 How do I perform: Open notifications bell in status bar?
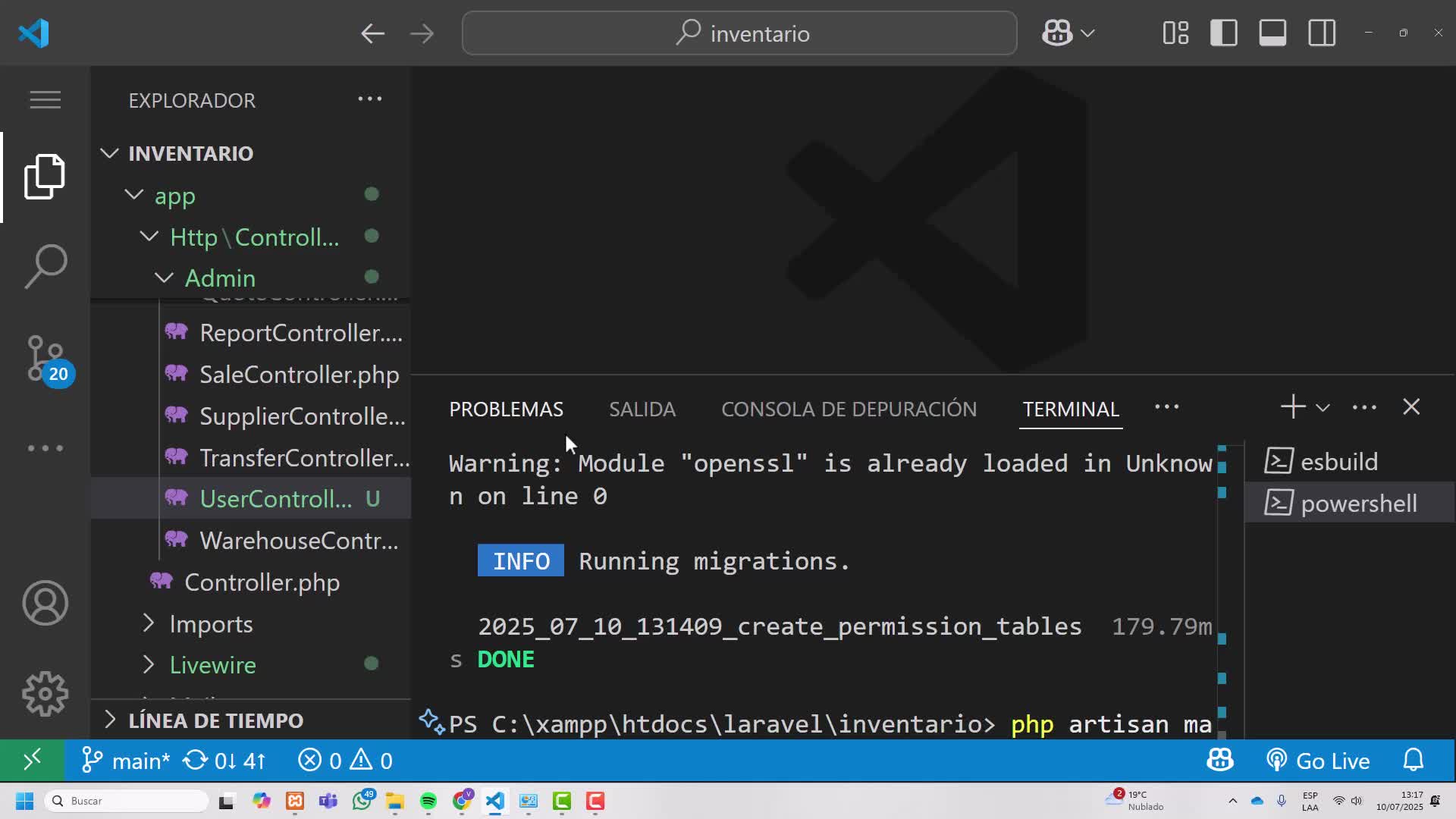point(1414,760)
